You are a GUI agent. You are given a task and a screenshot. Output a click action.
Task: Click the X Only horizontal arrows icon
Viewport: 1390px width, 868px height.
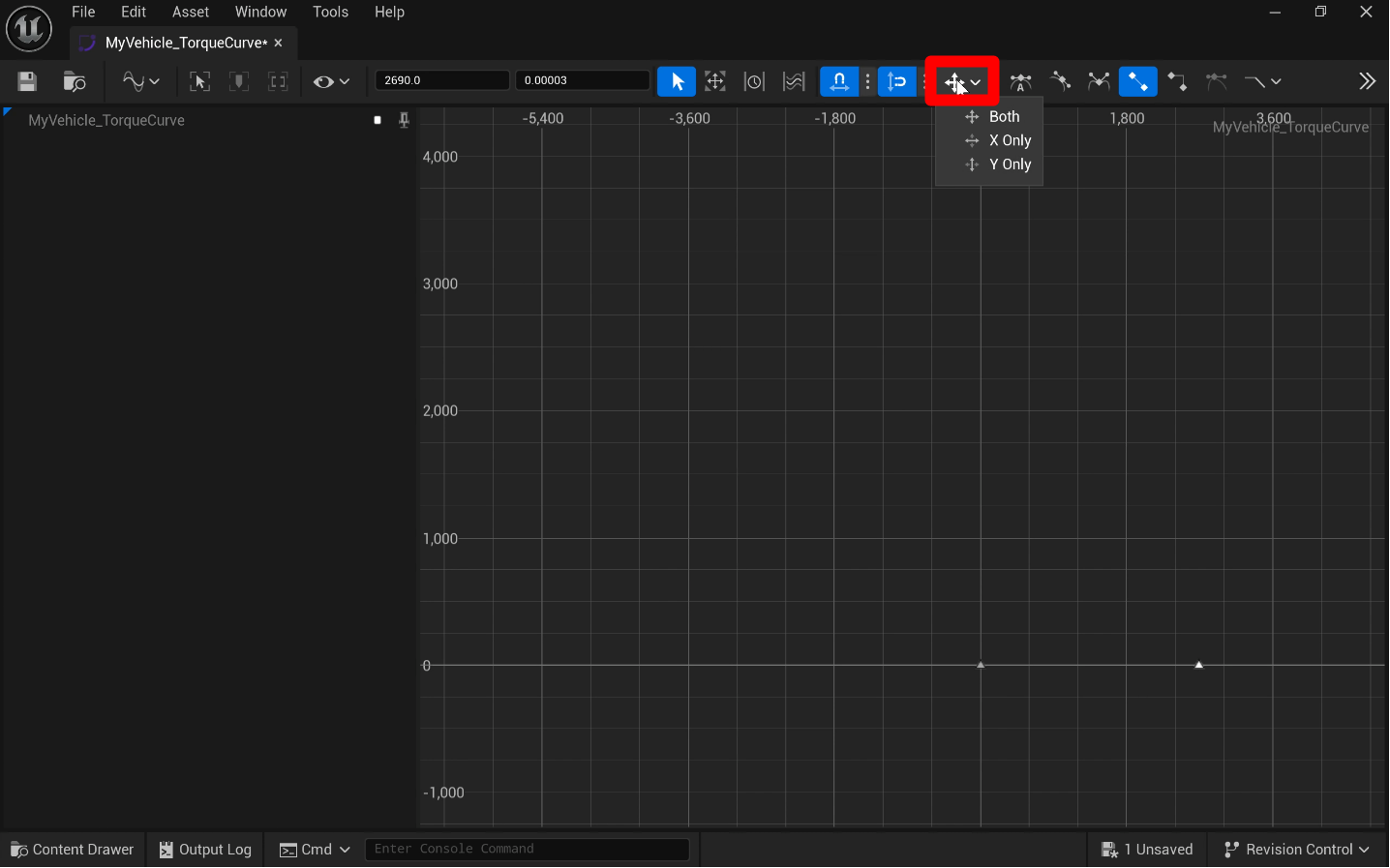[972, 140]
